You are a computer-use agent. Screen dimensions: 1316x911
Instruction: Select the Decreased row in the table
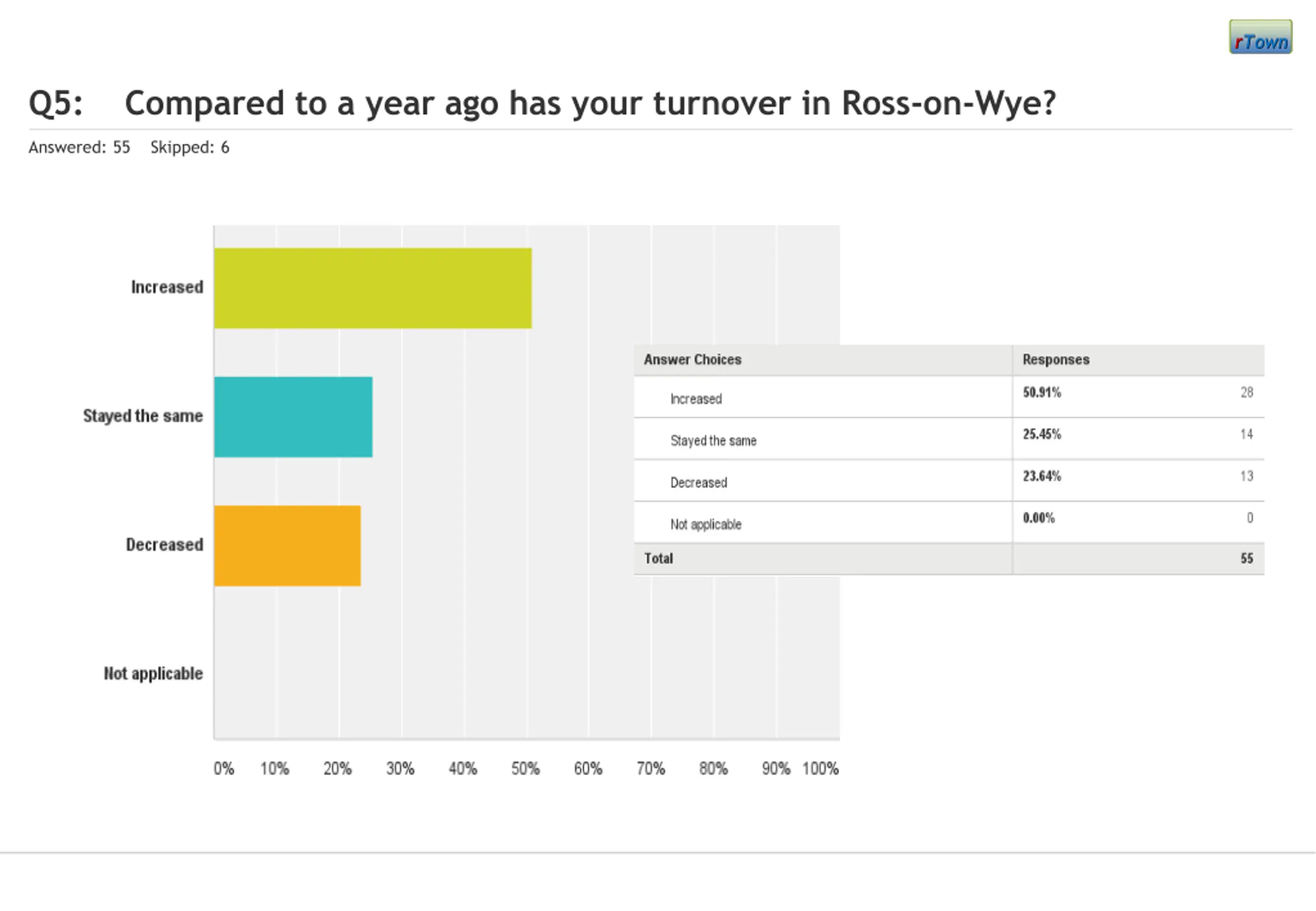pos(699,482)
